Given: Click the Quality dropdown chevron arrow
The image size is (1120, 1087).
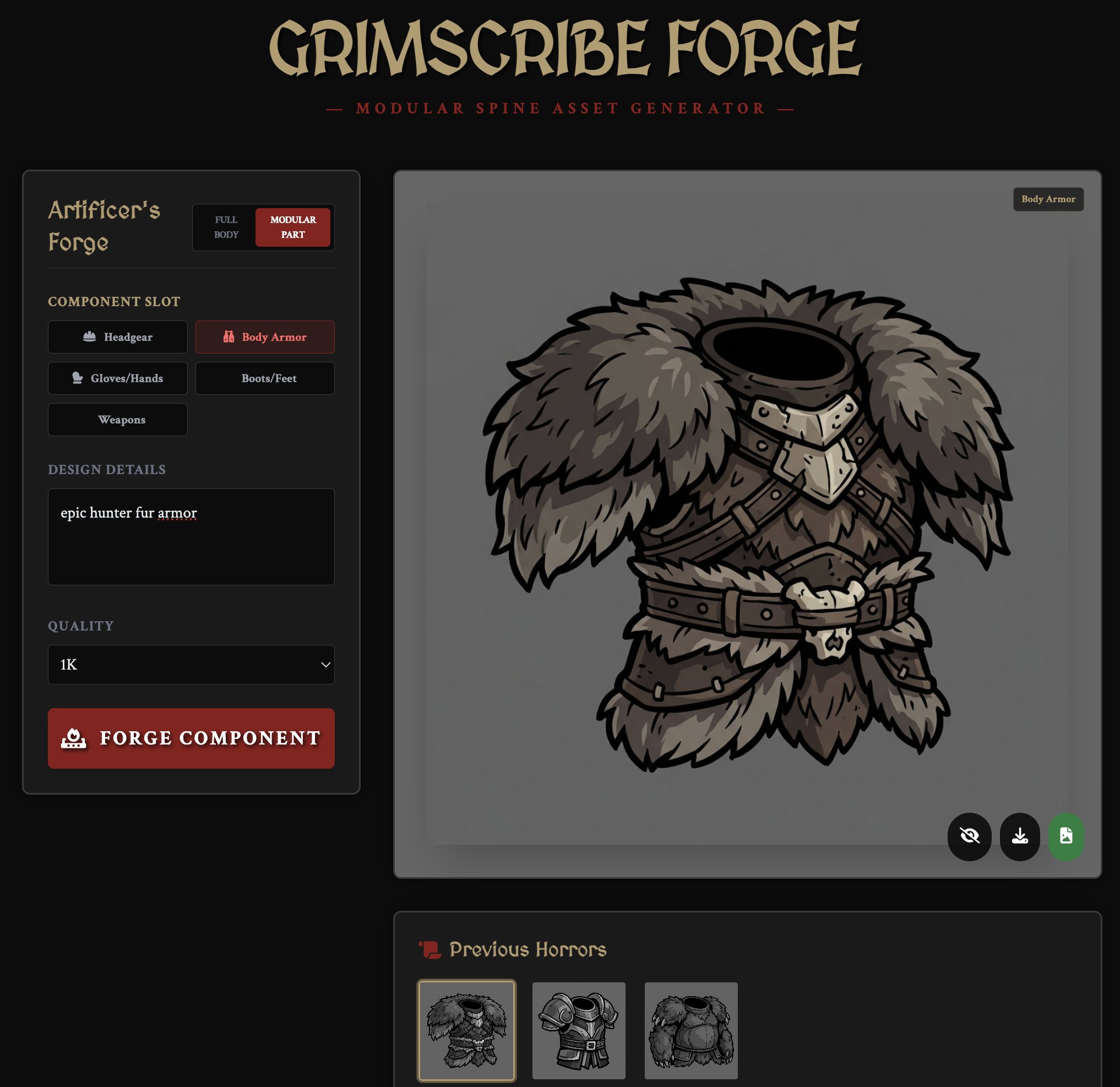Looking at the screenshot, I should (325, 664).
